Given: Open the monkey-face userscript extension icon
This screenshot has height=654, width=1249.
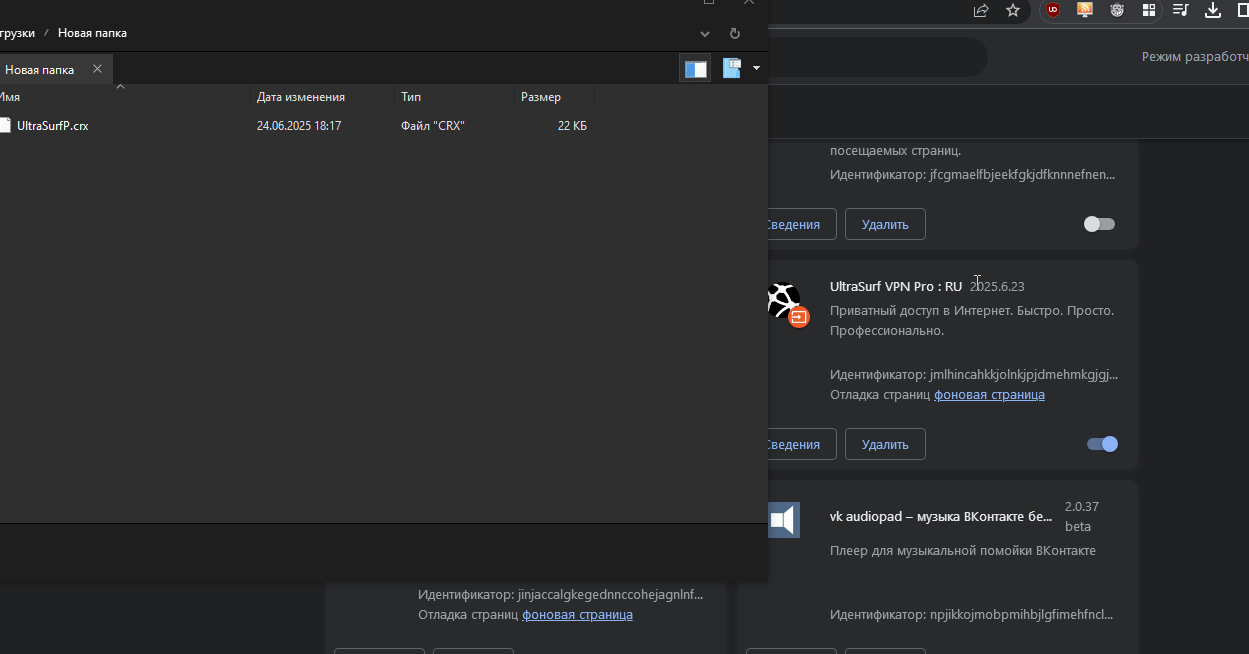Looking at the screenshot, I should click(1117, 10).
